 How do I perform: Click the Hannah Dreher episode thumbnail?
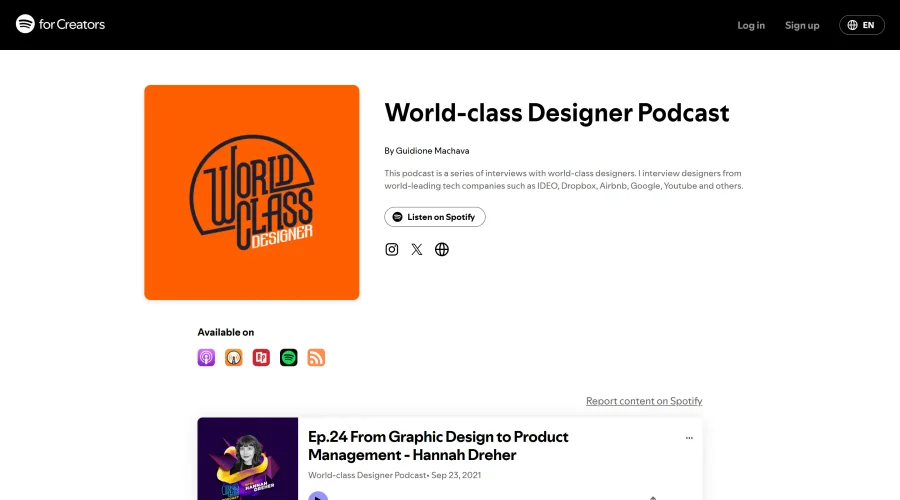pyautogui.click(x=247, y=459)
